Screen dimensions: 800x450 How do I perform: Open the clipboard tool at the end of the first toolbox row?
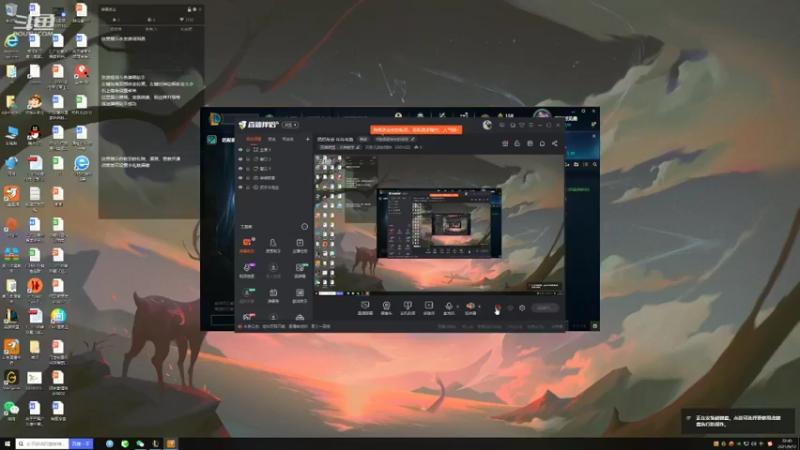pyautogui.click(x=299, y=245)
